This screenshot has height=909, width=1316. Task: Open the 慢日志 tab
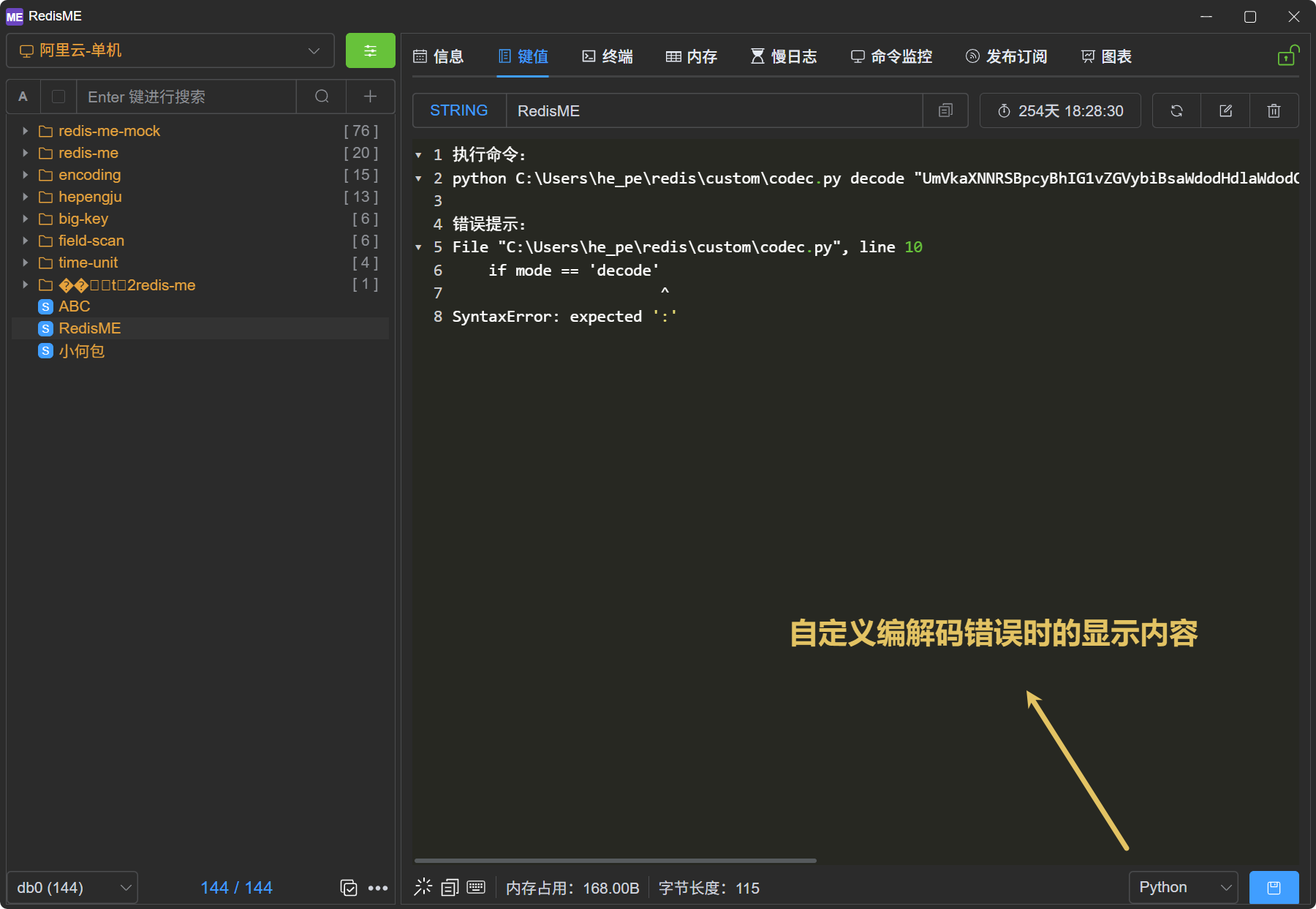pyautogui.click(x=784, y=56)
